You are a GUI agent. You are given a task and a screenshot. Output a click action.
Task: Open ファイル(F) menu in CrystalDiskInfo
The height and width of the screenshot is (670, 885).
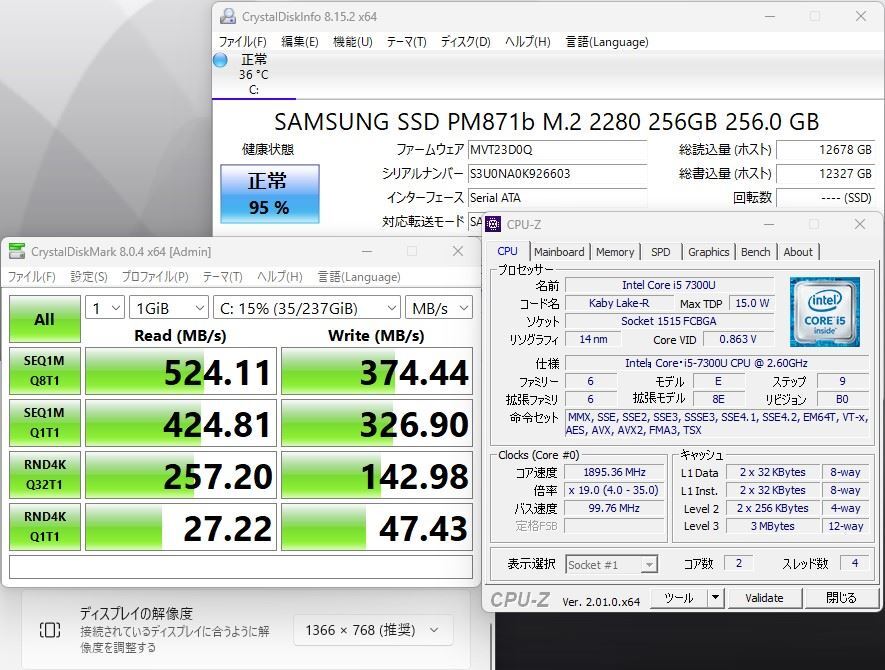tap(243, 42)
